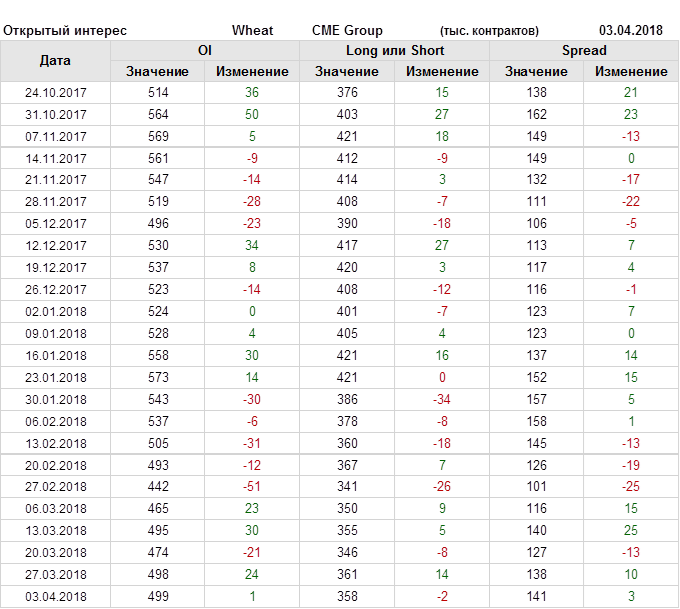
Task: Click Значение subheader under Long или Short
Action: coord(347,71)
